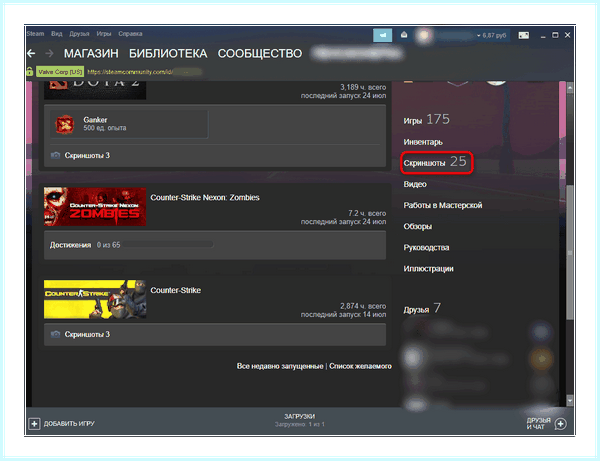
Task: Open Скриншоты 3 under Dota 2
Action: 87,155
